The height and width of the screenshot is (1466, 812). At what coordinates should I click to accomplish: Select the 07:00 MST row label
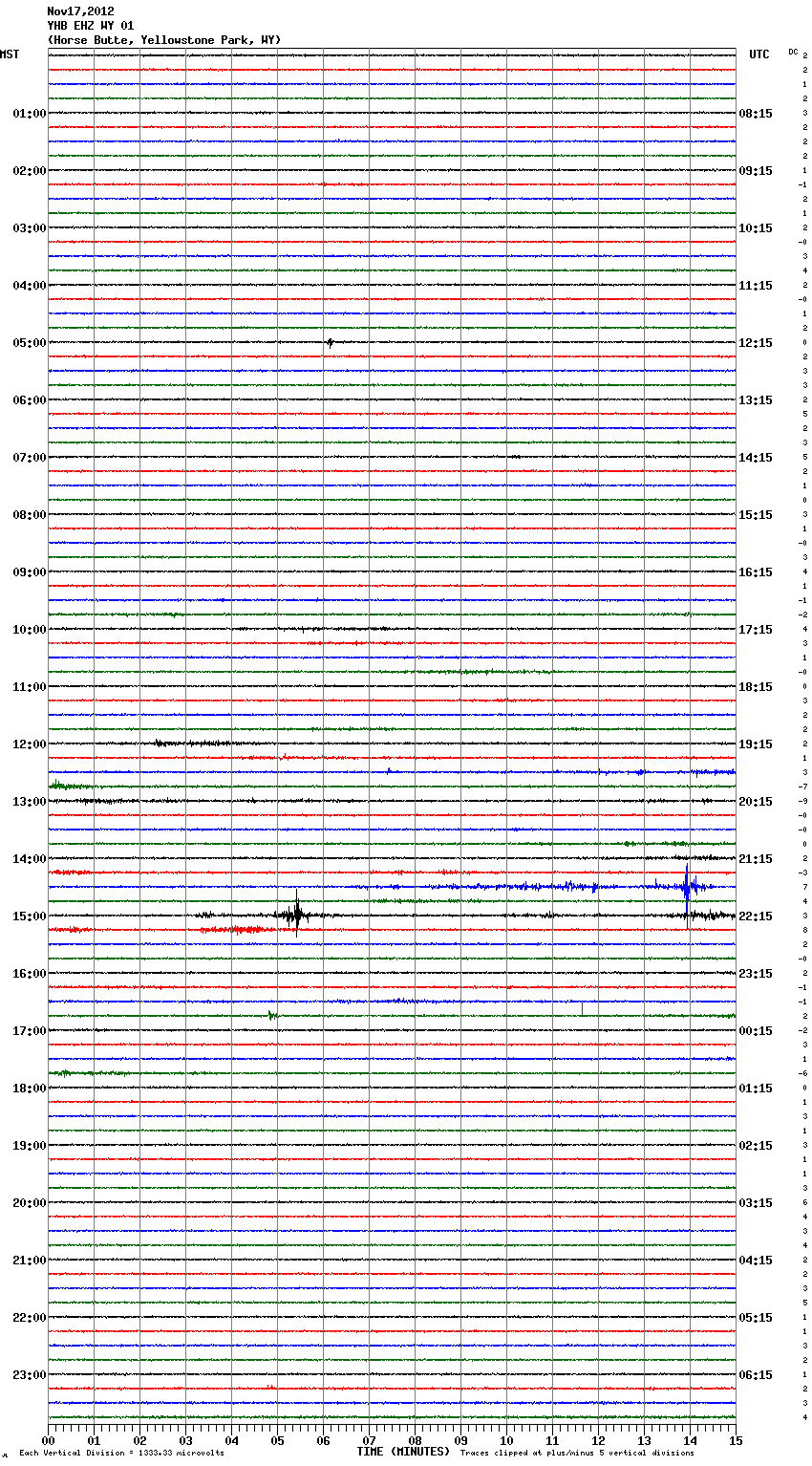30,458
